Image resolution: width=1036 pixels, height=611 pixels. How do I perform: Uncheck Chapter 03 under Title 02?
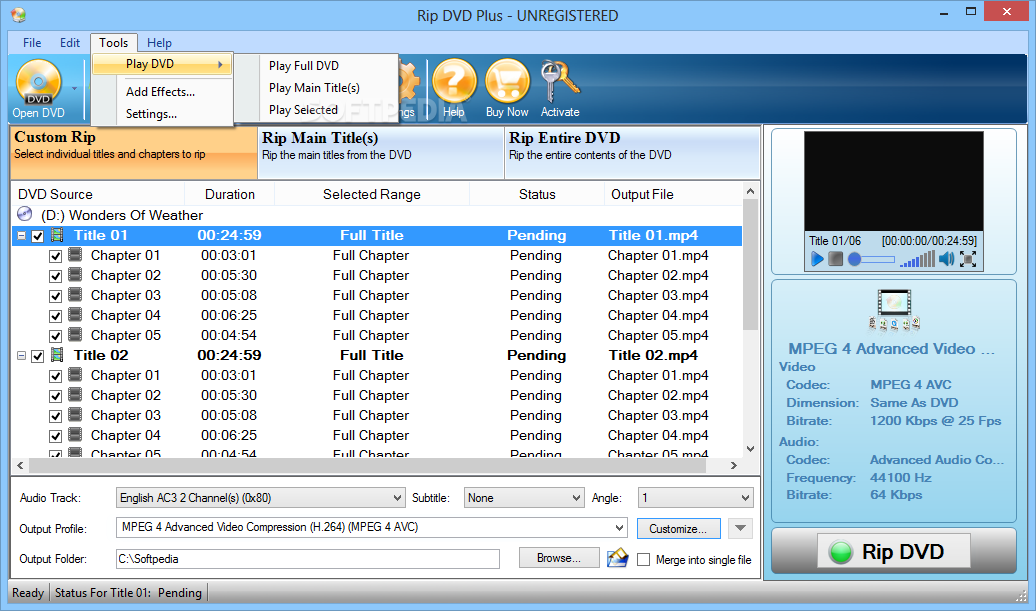[x=56, y=416]
